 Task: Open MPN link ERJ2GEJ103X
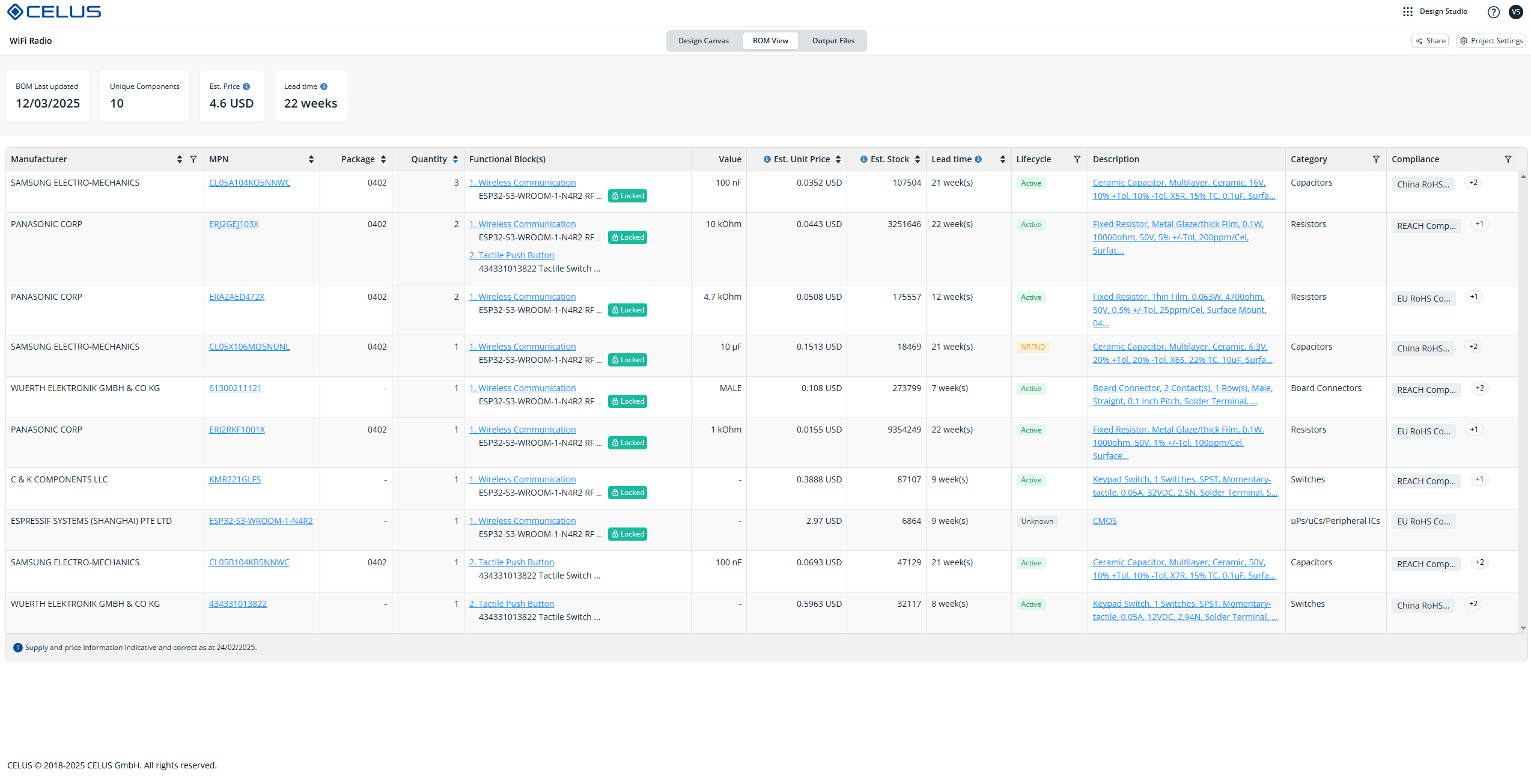point(234,224)
